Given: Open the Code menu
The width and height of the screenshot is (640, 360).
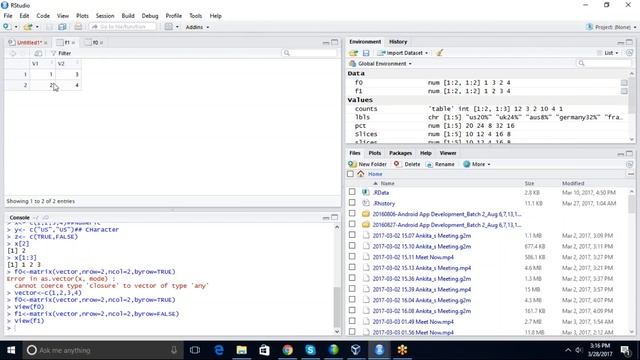Looking at the screenshot, I should (x=43, y=16).
